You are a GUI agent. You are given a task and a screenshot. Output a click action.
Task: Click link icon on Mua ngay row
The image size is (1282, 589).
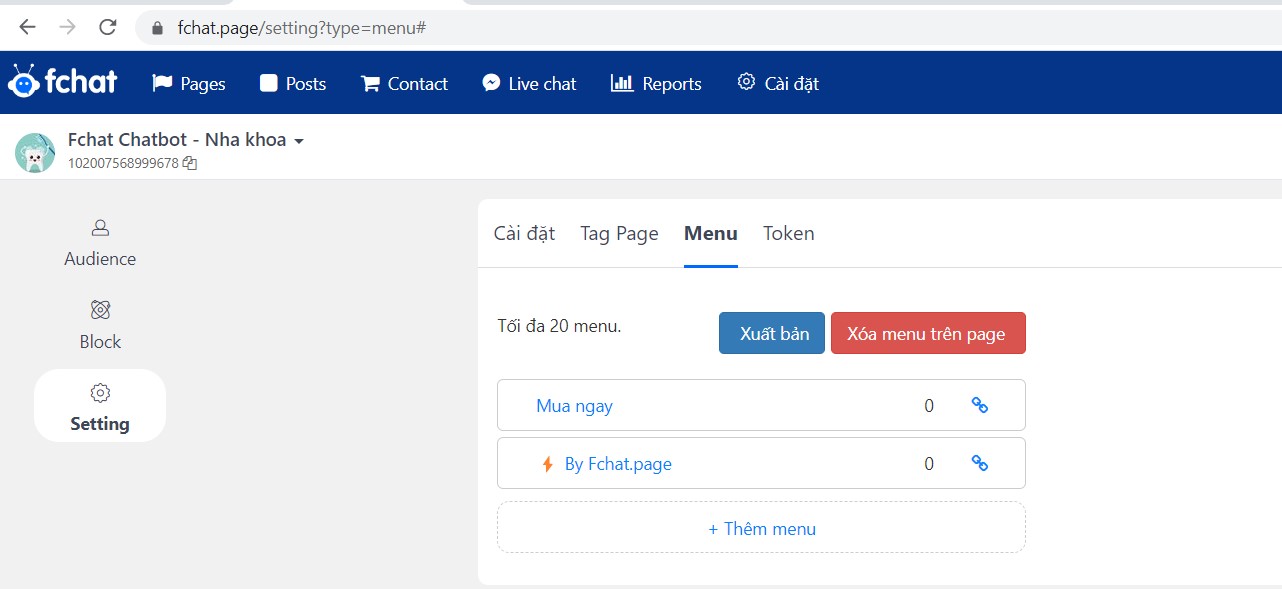click(980, 405)
